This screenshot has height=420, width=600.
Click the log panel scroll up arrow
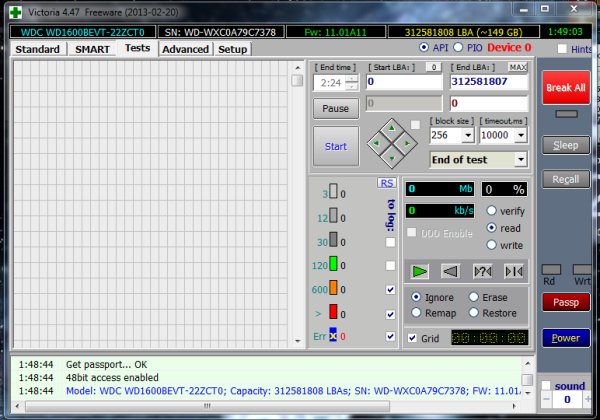click(x=528, y=363)
